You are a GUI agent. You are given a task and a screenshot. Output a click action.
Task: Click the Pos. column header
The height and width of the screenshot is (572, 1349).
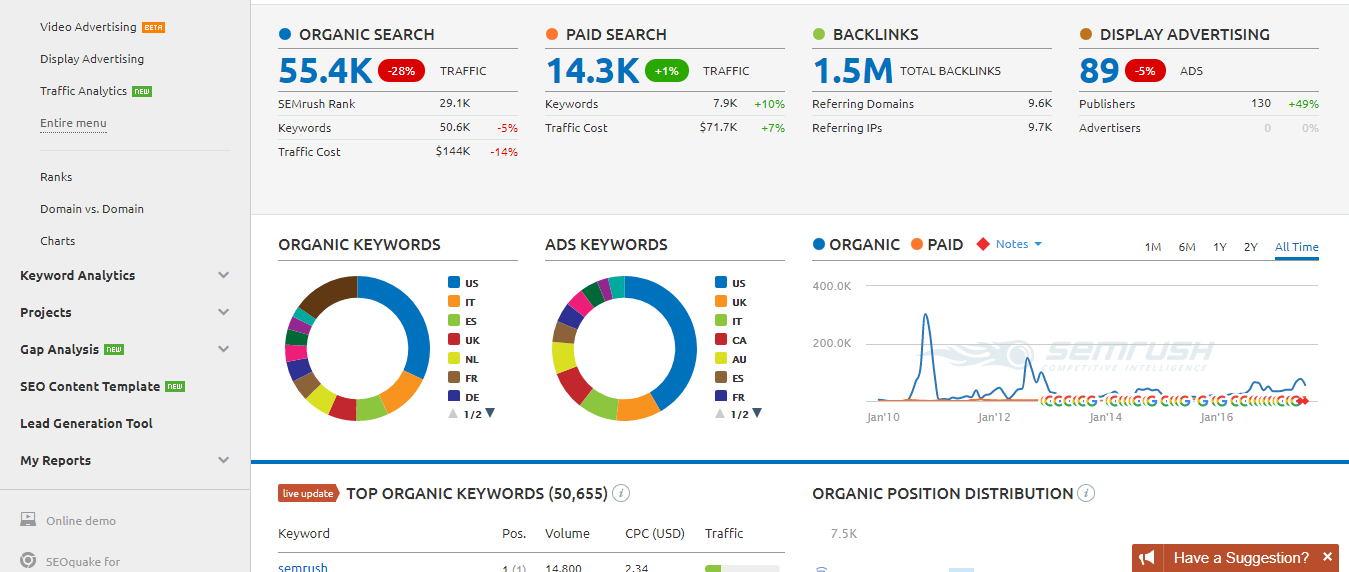click(514, 533)
